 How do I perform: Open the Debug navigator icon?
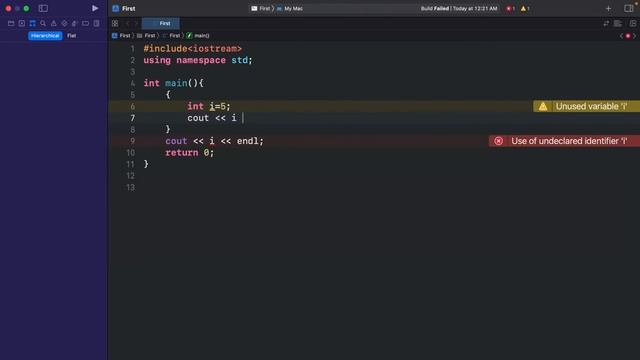74,24
